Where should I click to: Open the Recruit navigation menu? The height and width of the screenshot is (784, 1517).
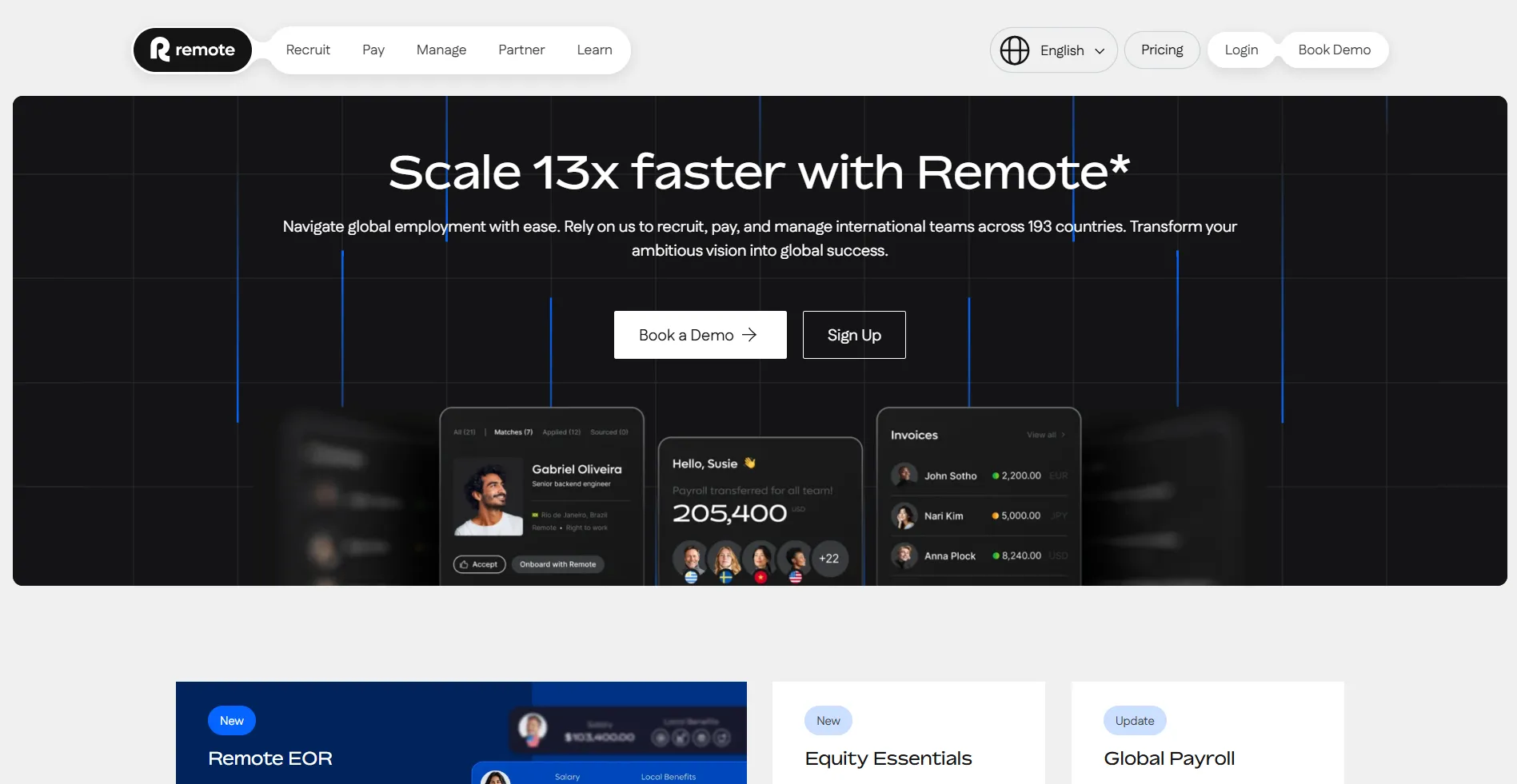308,50
